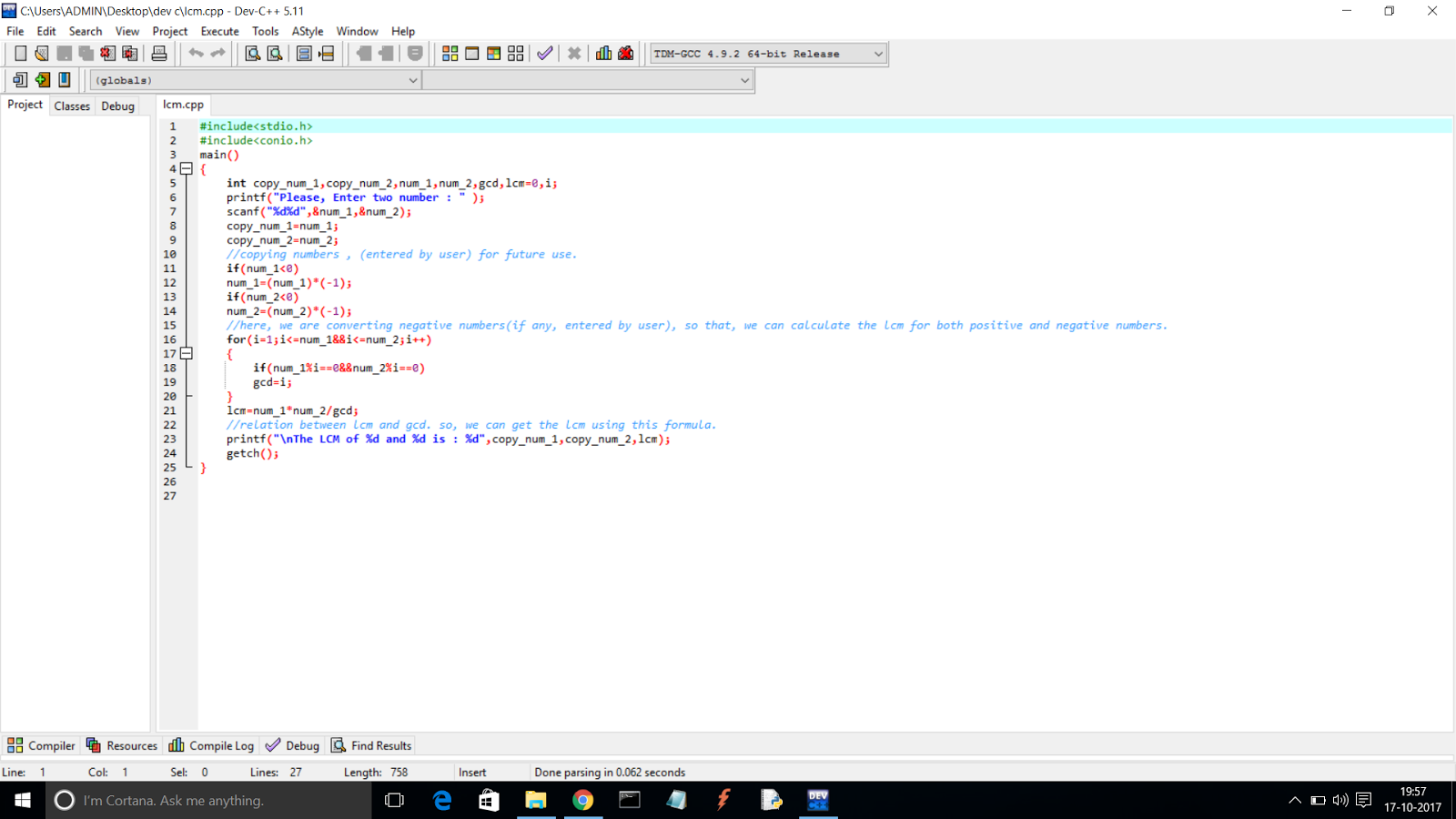Collapse the main function fold at line 4

pyautogui.click(x=186, y=168)
